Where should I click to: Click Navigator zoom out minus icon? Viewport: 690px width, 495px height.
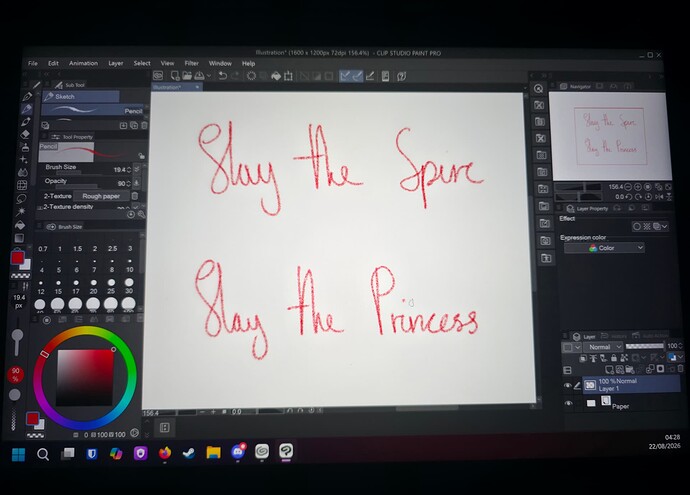pyautogui.click(x=628, y=187)
